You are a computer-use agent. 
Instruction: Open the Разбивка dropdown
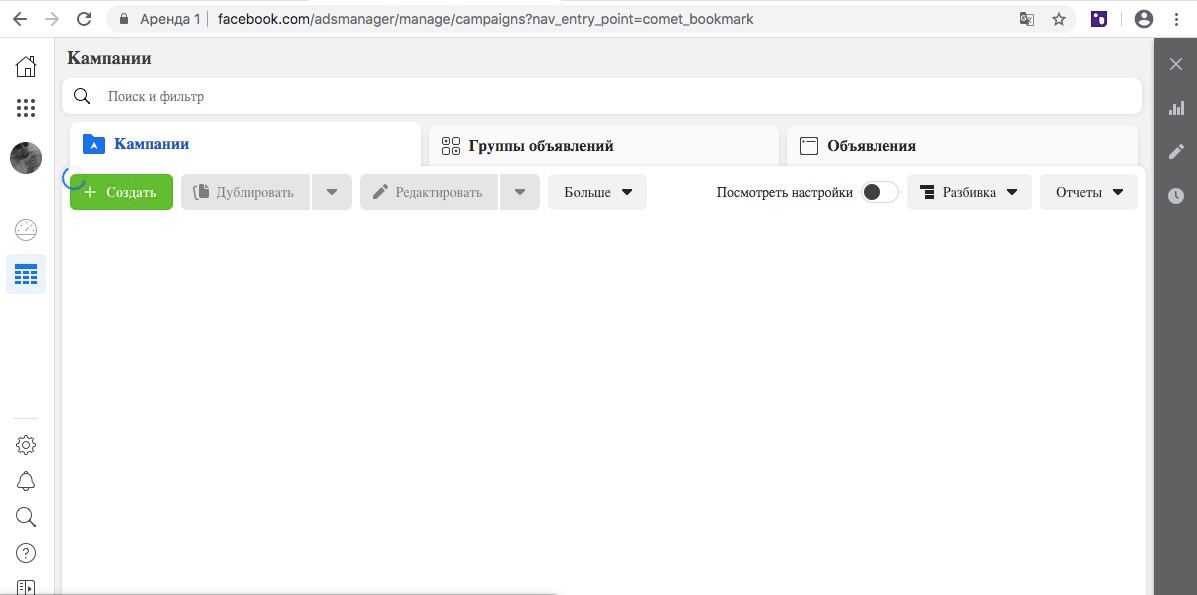click(x=969, y=192)
